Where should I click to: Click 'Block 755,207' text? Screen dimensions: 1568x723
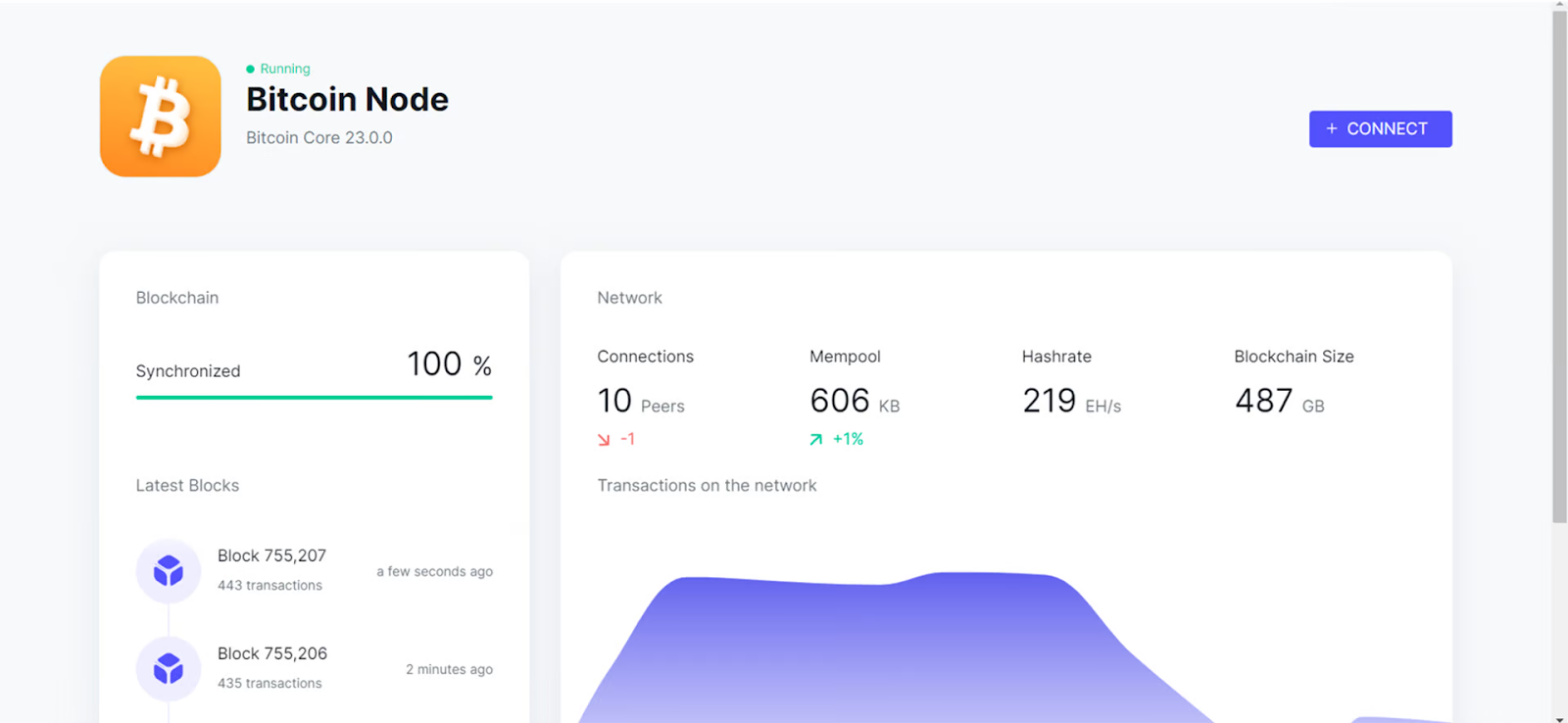point(271,555)
